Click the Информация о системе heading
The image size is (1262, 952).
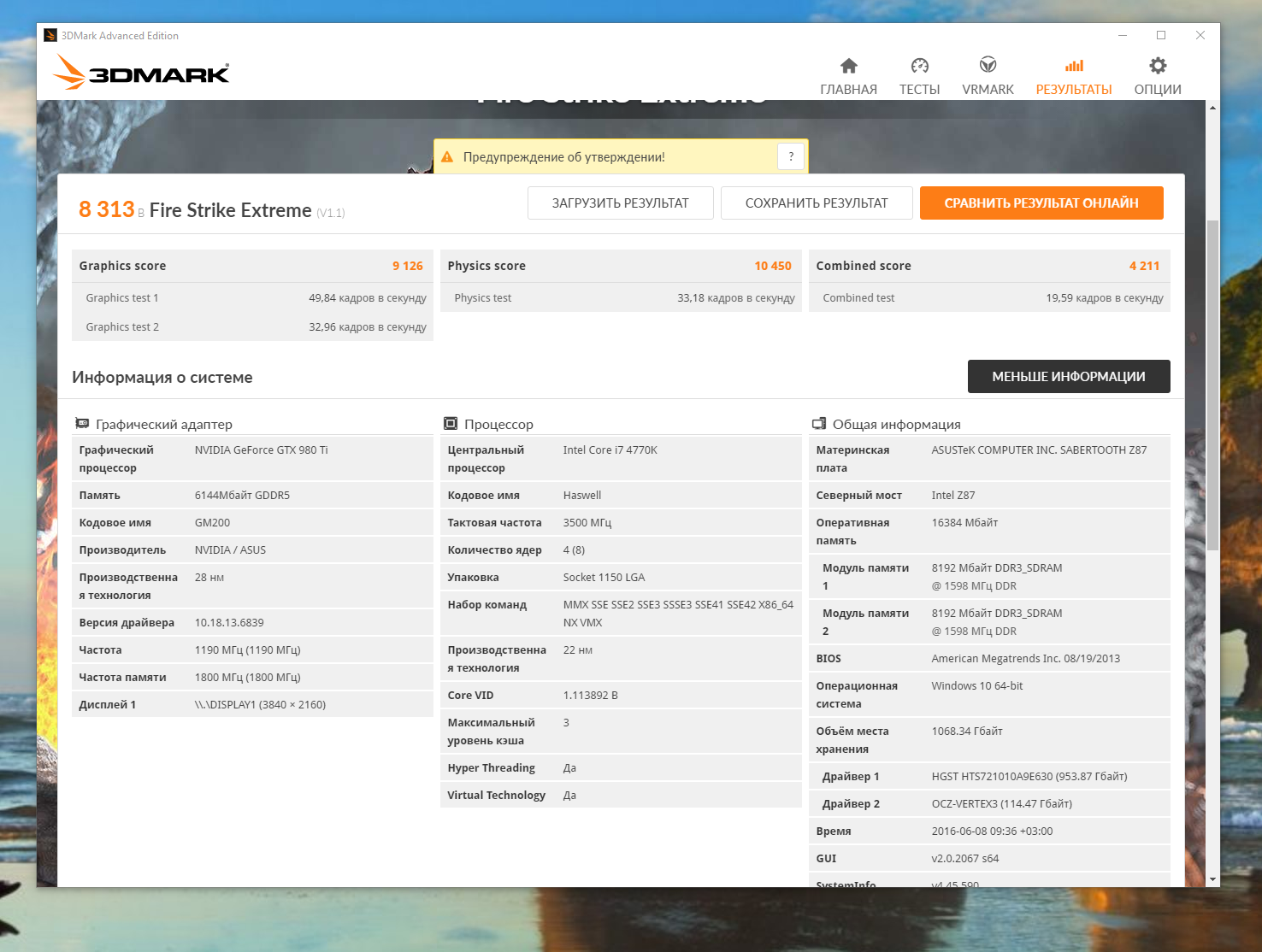(162, 378)
